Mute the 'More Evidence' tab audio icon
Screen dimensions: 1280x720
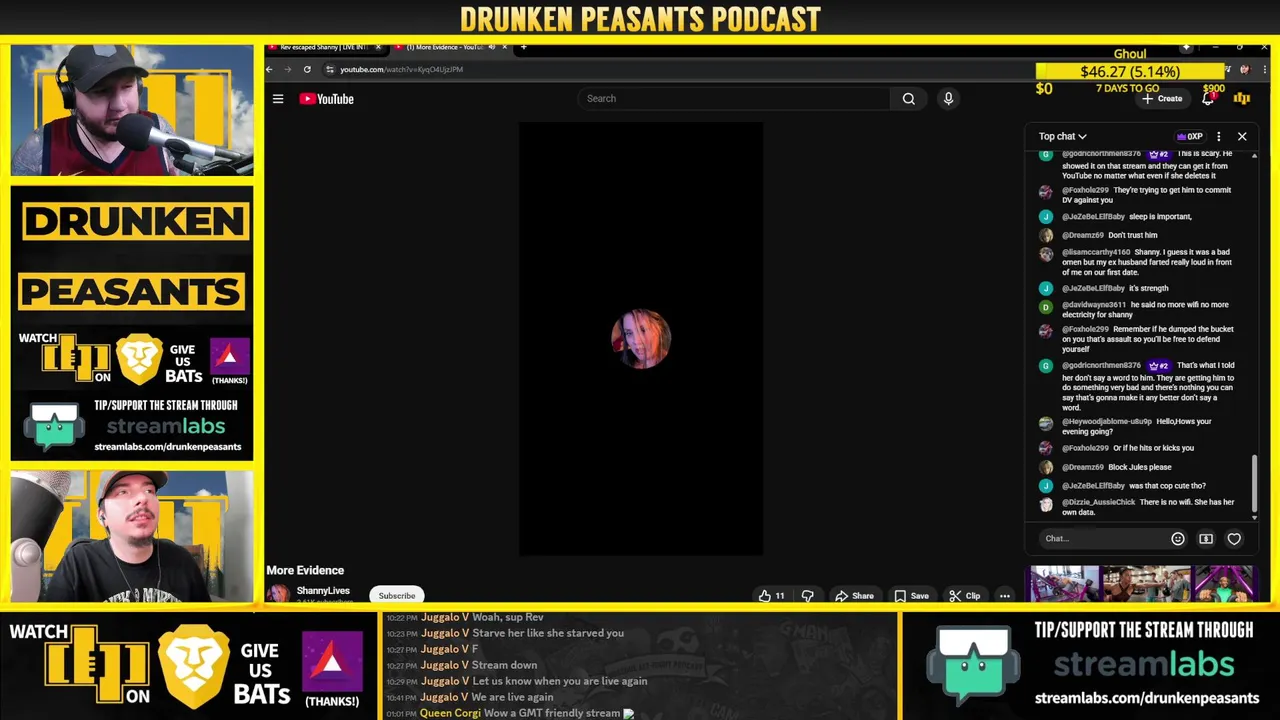click(491, 47)
